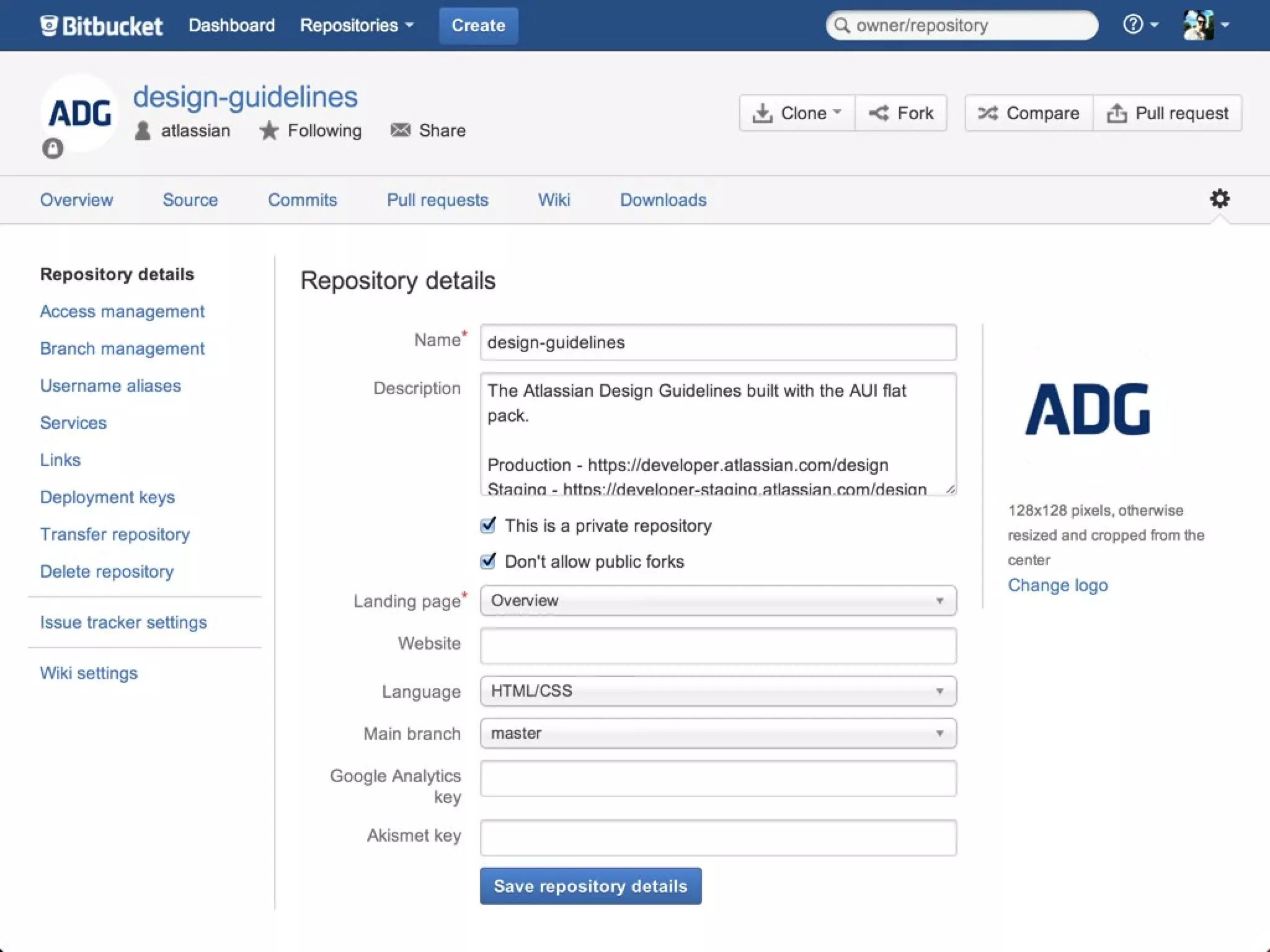Expand the Clone dropdown button

pyautogui.click(x=797, y=113)
